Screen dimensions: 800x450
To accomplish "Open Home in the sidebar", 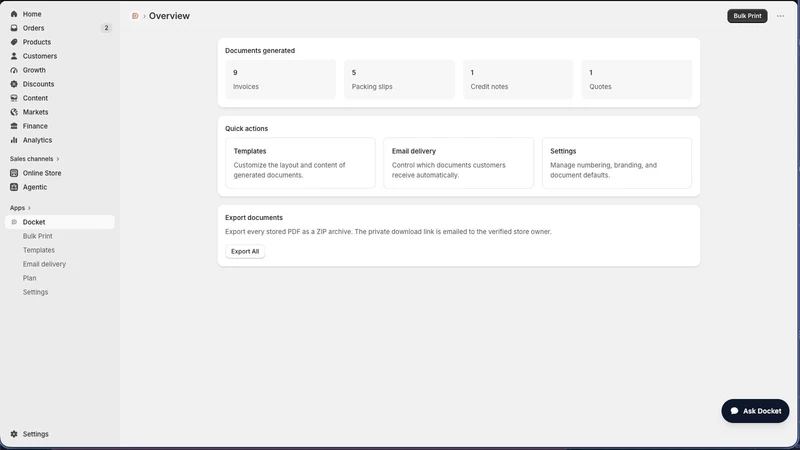I will [x=60, y=14].
